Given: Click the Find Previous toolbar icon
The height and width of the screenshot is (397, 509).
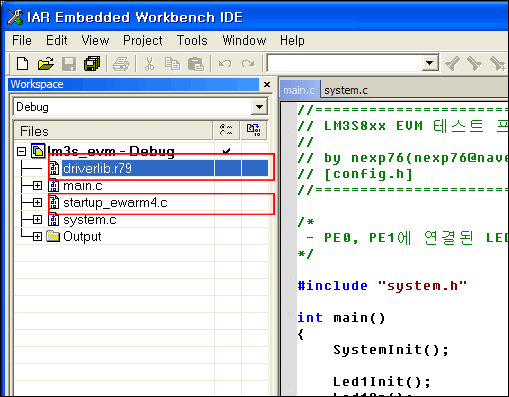Looking at the screenshot, I should 452,63.
